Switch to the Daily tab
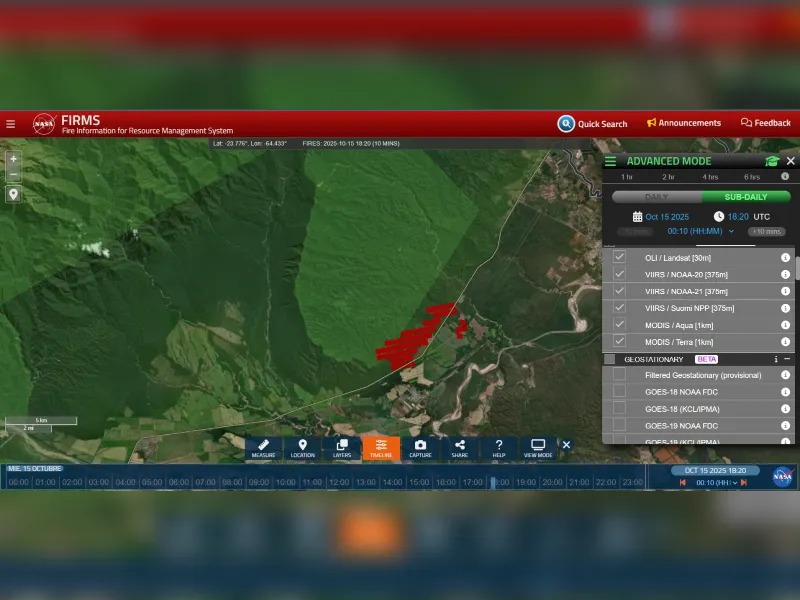Image resolution: width=800 pixels, height=600 pixels. pos(656,197)
